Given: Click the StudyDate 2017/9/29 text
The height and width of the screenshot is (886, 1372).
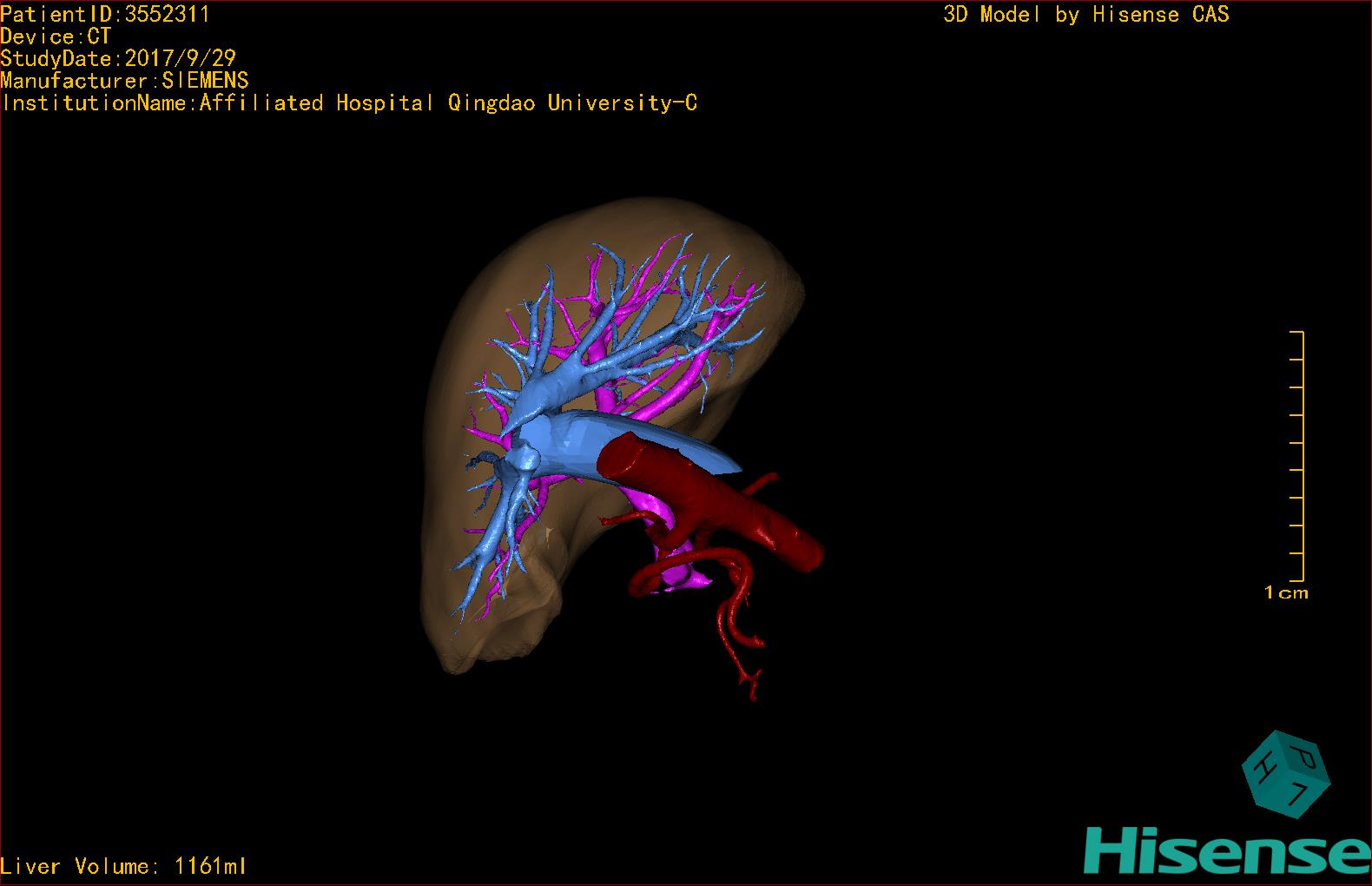Looking at the screenshot, I should 118,59.
